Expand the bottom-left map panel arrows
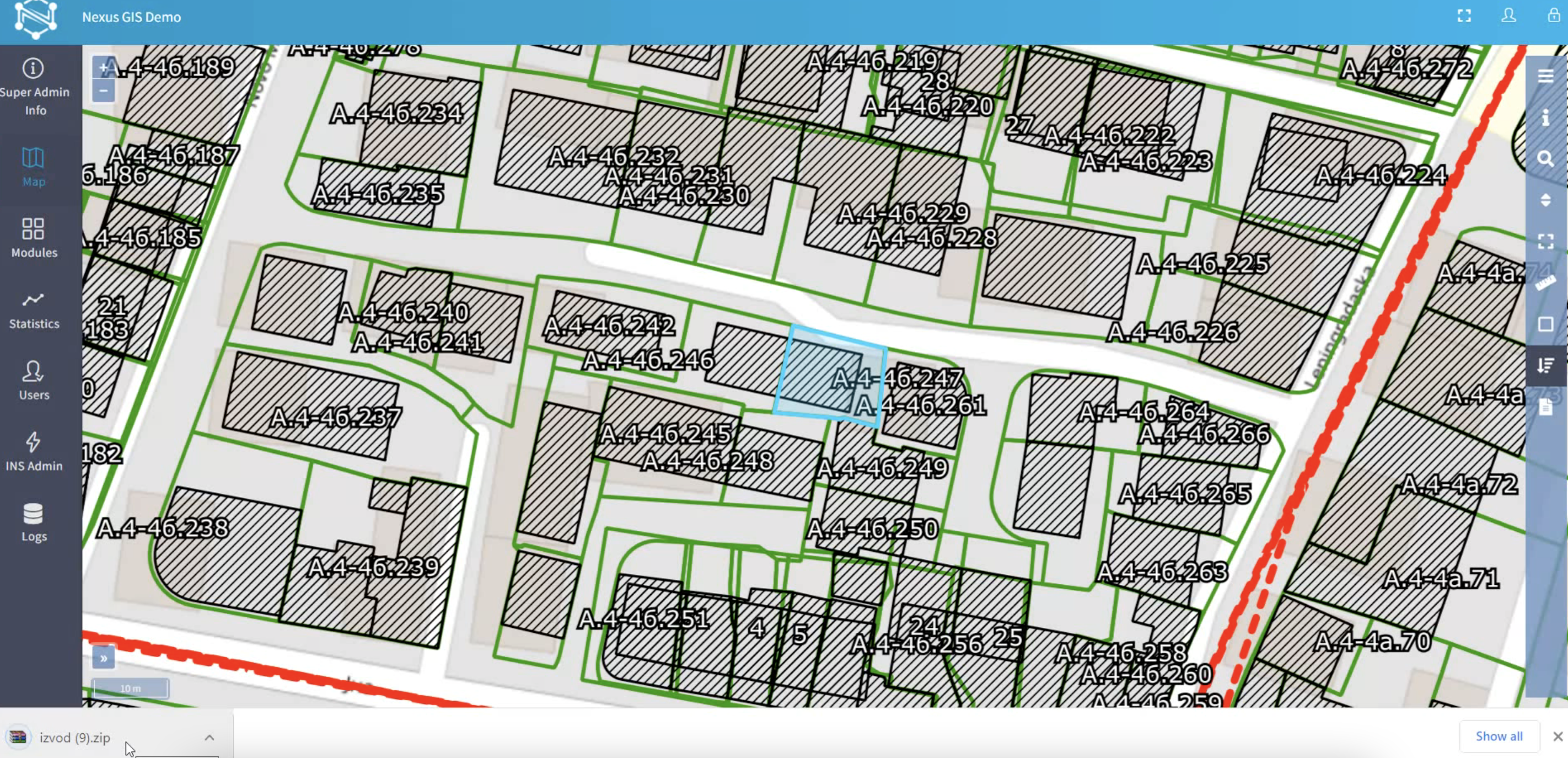Screen dimensions: 1568x758 [x=104, y=658]
